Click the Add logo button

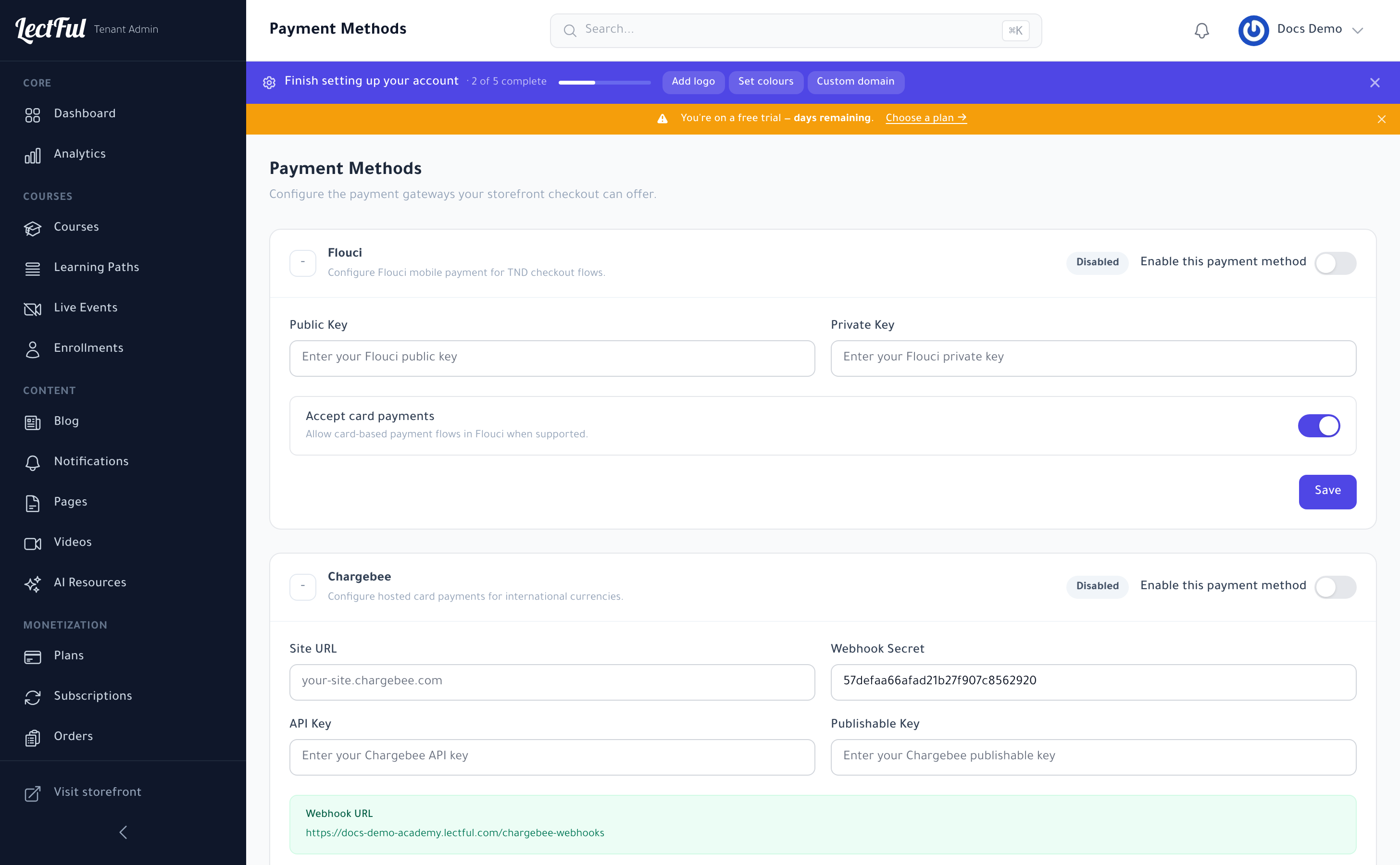pos(693,82)
